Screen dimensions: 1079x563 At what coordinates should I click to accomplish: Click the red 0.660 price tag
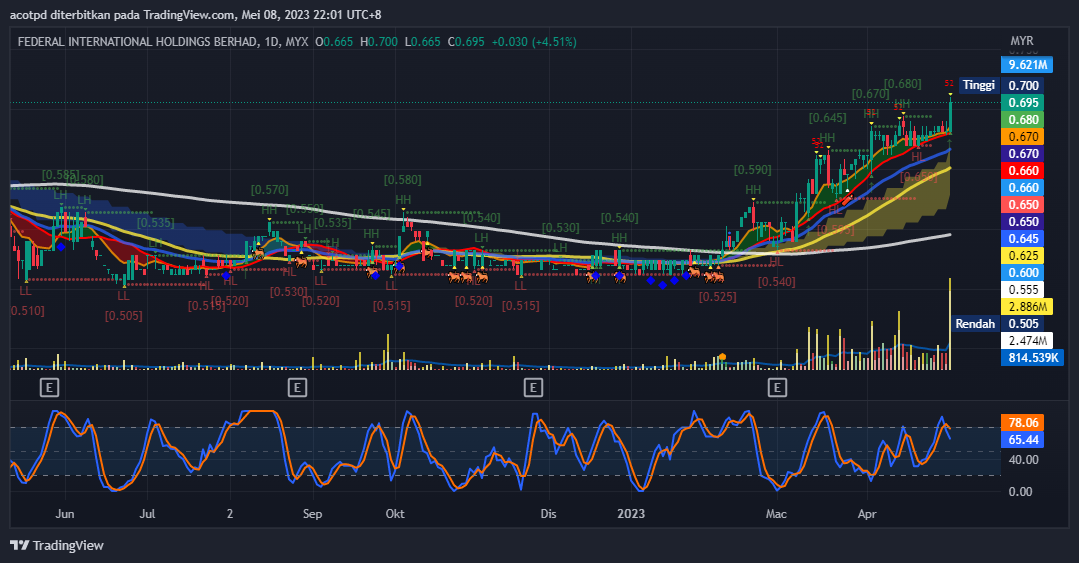(x=1023, y=171)
